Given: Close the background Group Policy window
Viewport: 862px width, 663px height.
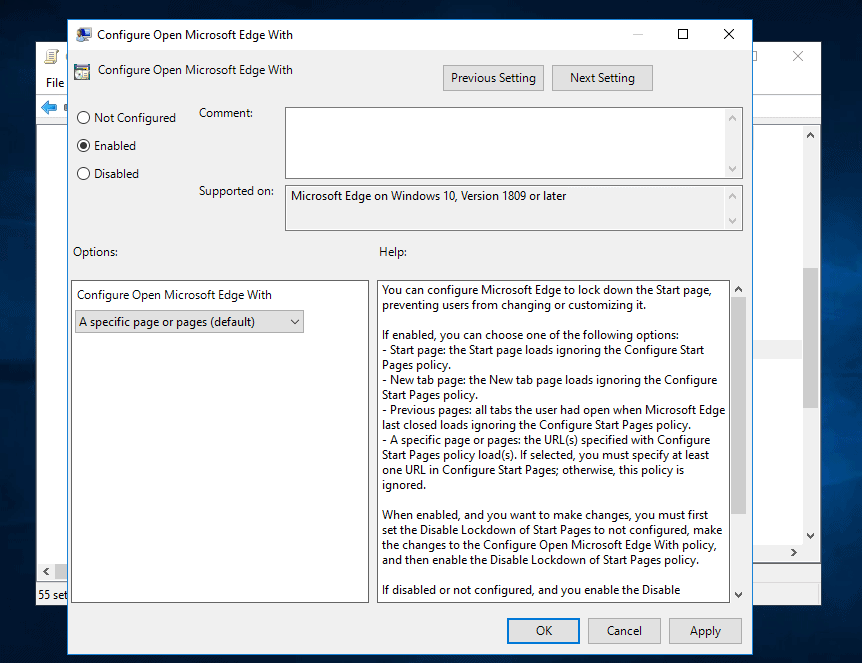Looking at the screenshot, I should [x=798, y=56].
